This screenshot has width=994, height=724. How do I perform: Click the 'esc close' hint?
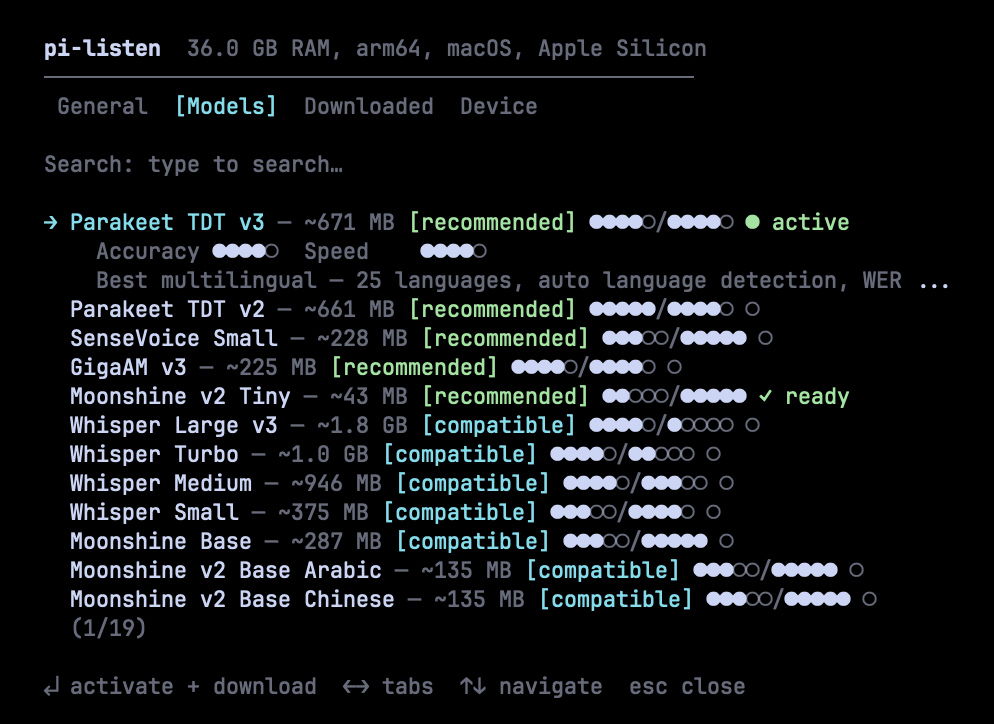pyautogui.click(x=687, y=687)
